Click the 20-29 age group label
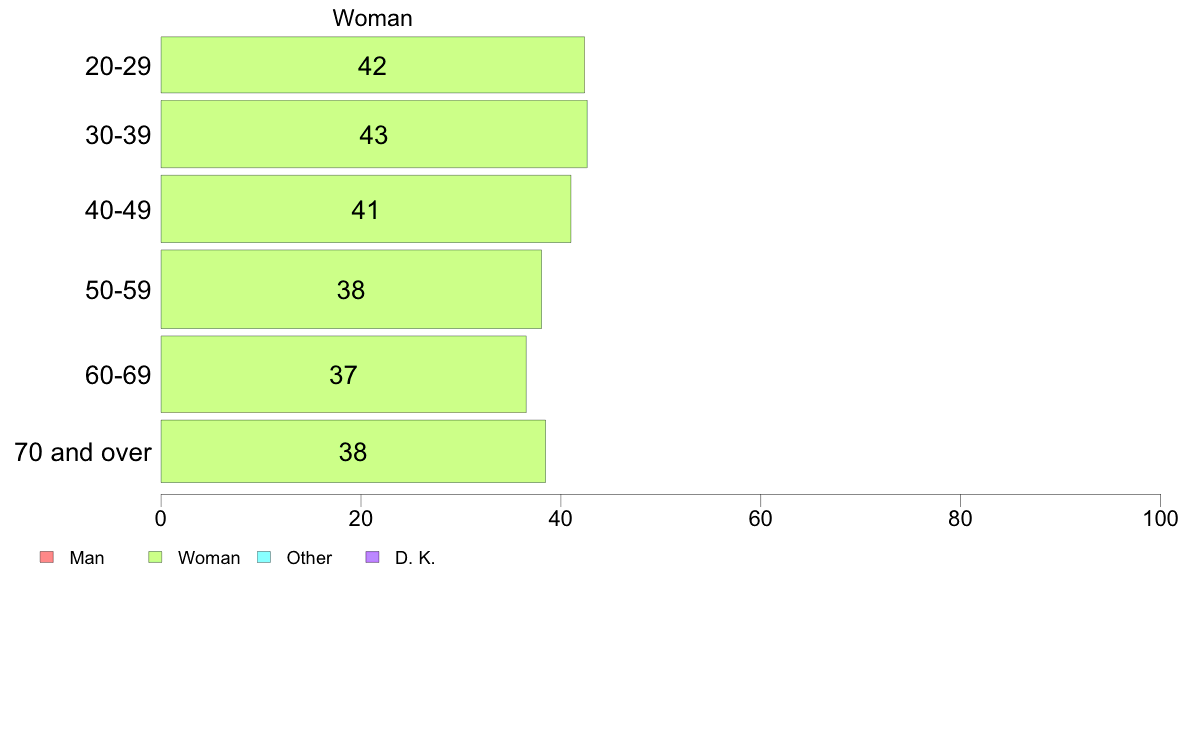 tap(118, 66)
